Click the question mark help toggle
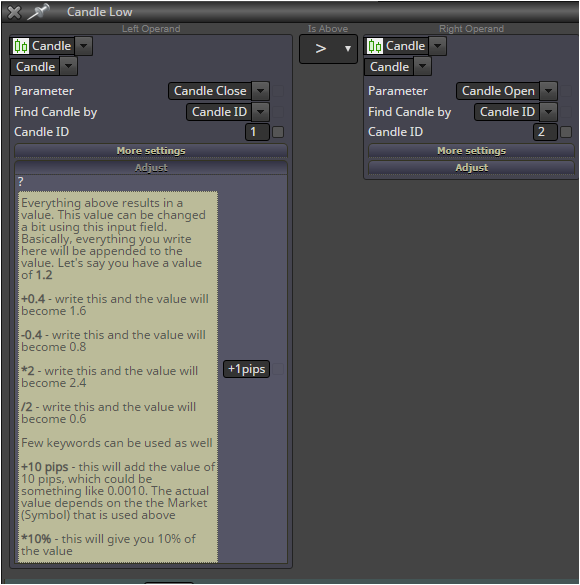The height and width of the screenshot is (585, 580). [21, 182]
